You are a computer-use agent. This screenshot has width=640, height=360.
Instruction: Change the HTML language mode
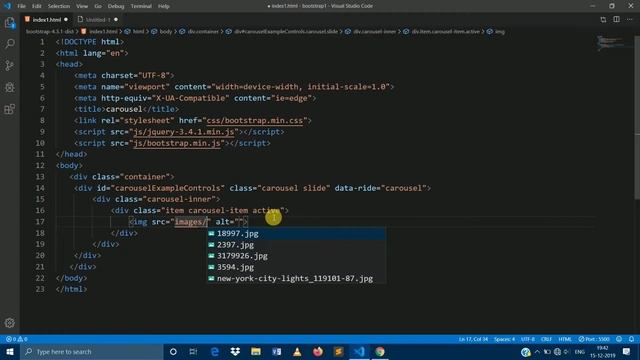(565, 339)
